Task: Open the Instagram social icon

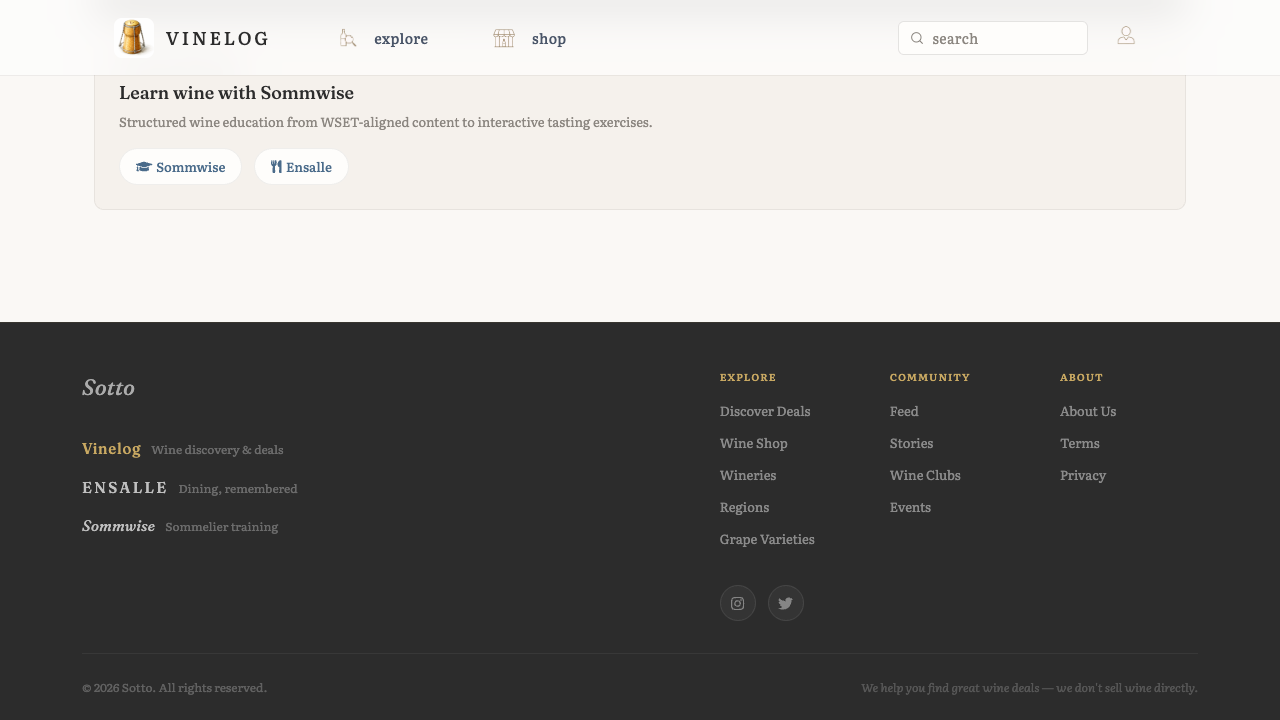Action: (738, 603)
